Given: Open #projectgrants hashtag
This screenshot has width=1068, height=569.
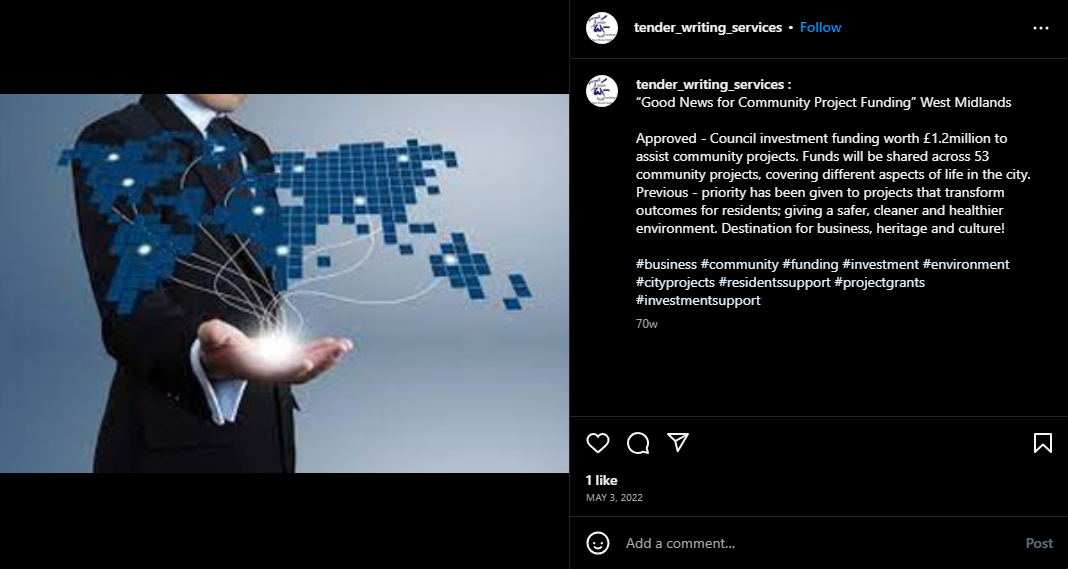Looking at the screenshot, I should tap(879, 282).
